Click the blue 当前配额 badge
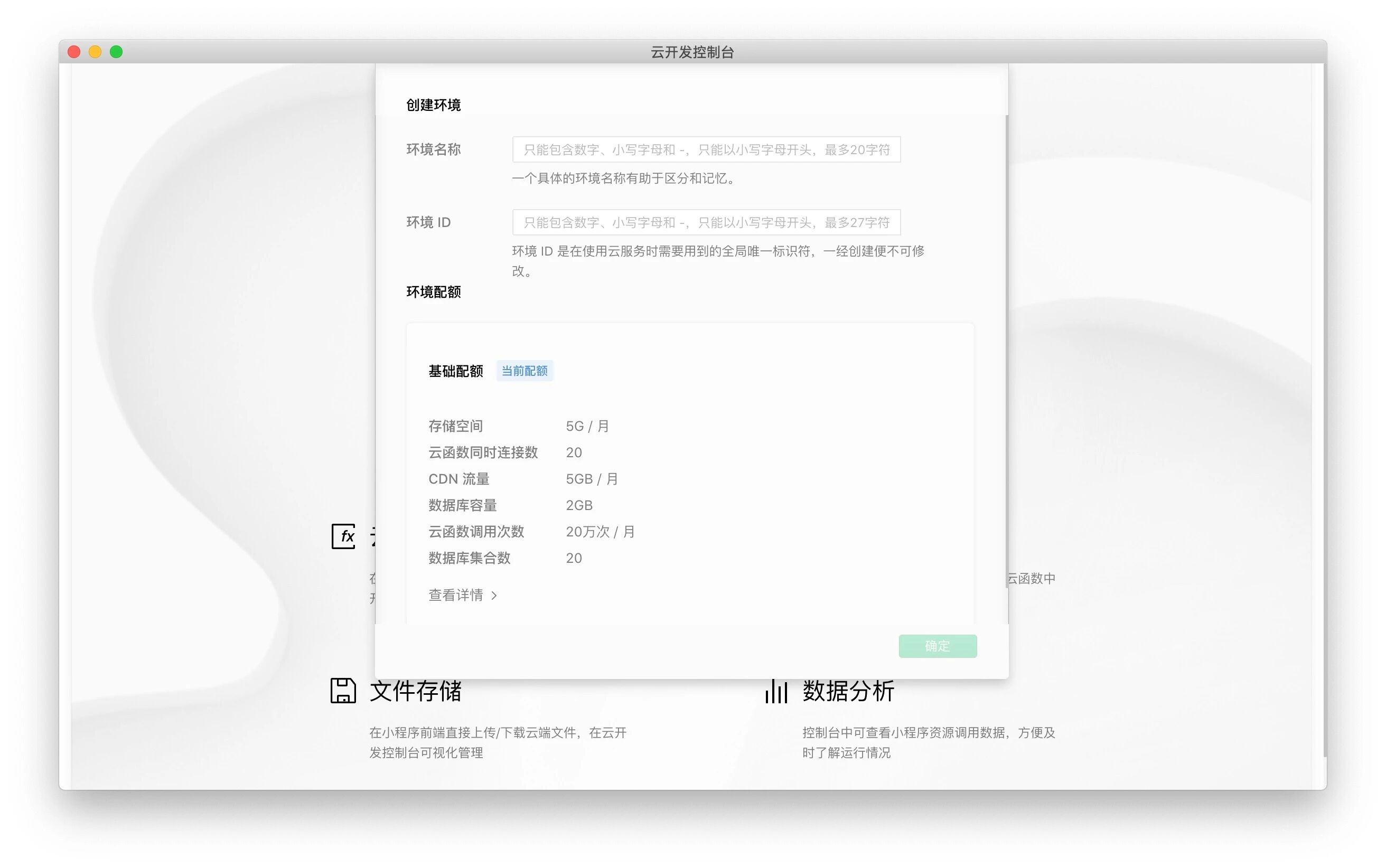 [524, 371]
